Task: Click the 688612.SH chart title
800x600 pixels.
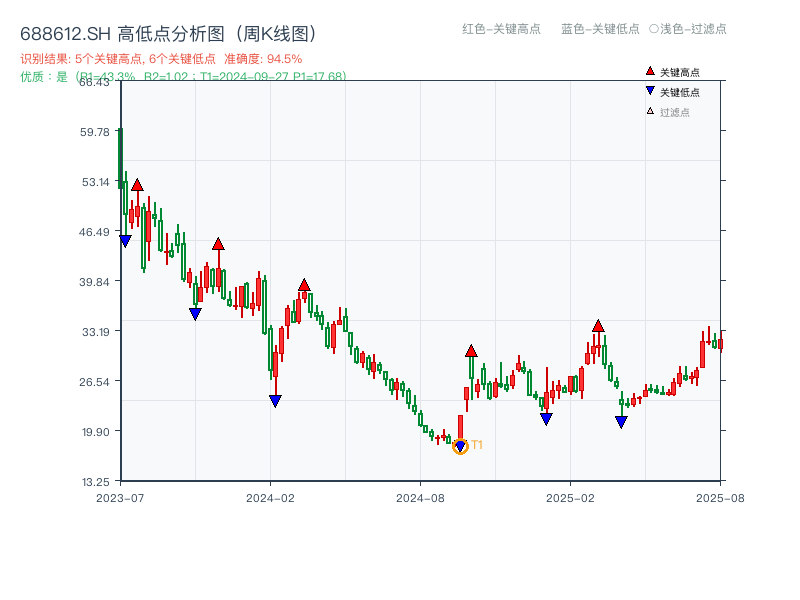Action: [x=170, y=31]
